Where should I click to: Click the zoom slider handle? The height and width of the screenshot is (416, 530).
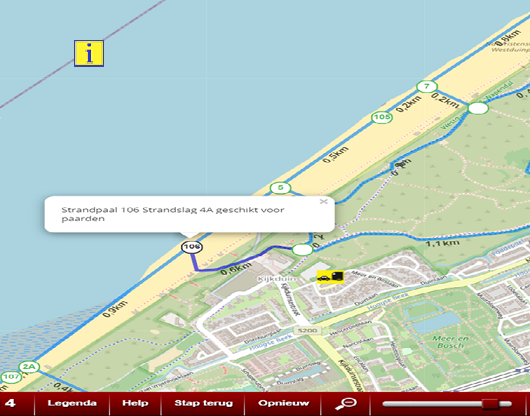pyautogui.click(x=490, y=403)
